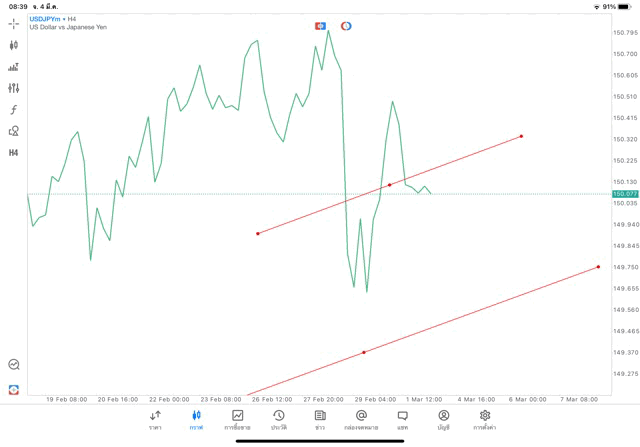Open the history (ประวัติ) tab
Image resolution: width=640 pixels, height=447 pixels.
278,419
